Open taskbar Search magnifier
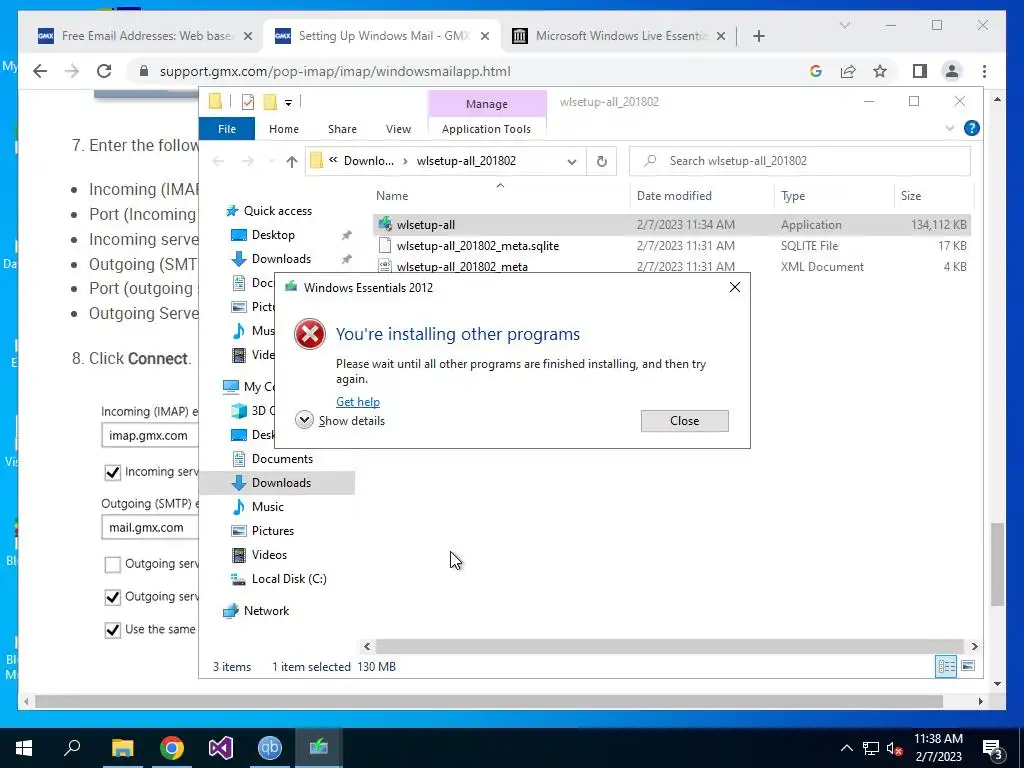This screenshot has width=1024, height=768. (72, 748)
